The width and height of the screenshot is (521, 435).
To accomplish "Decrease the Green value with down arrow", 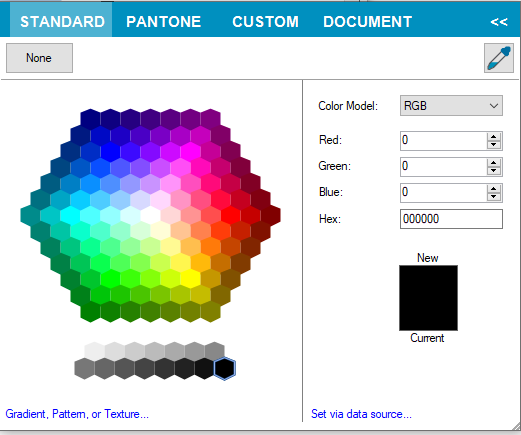I will 494,171.
